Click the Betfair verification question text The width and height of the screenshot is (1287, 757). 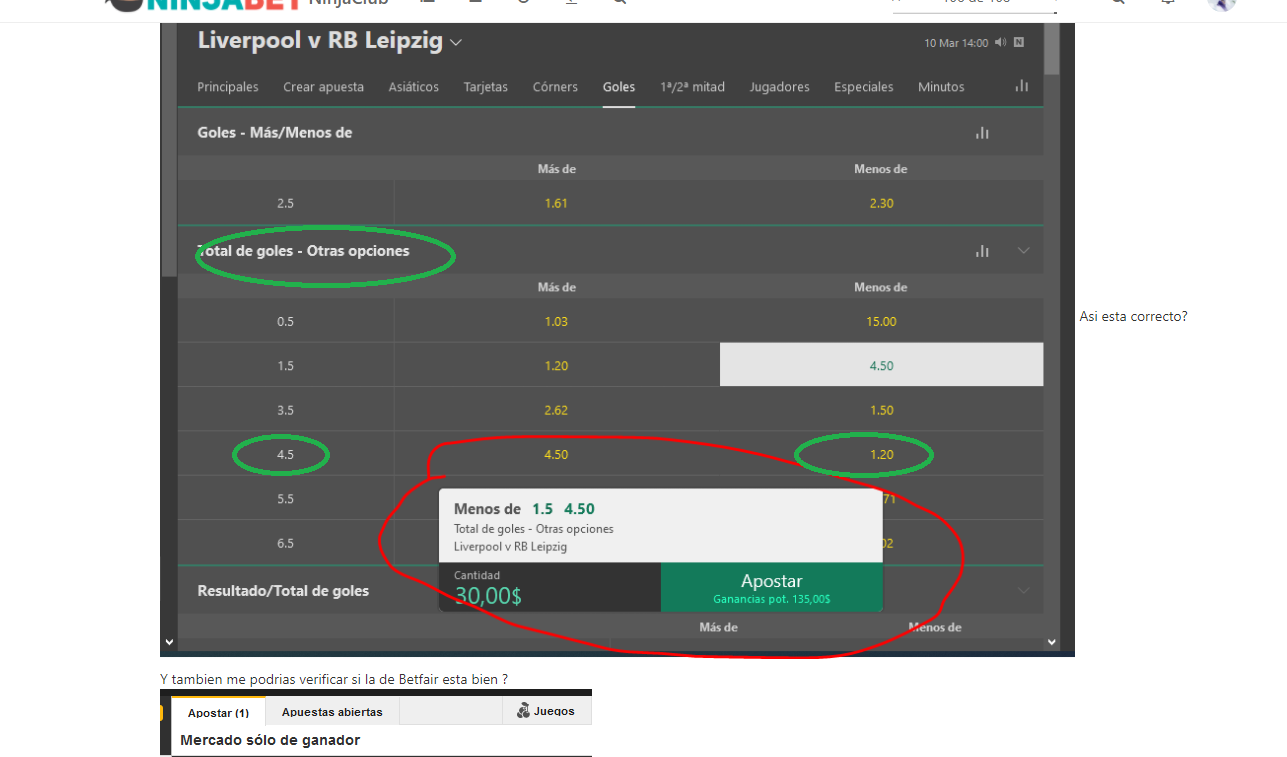coord(334,680)
